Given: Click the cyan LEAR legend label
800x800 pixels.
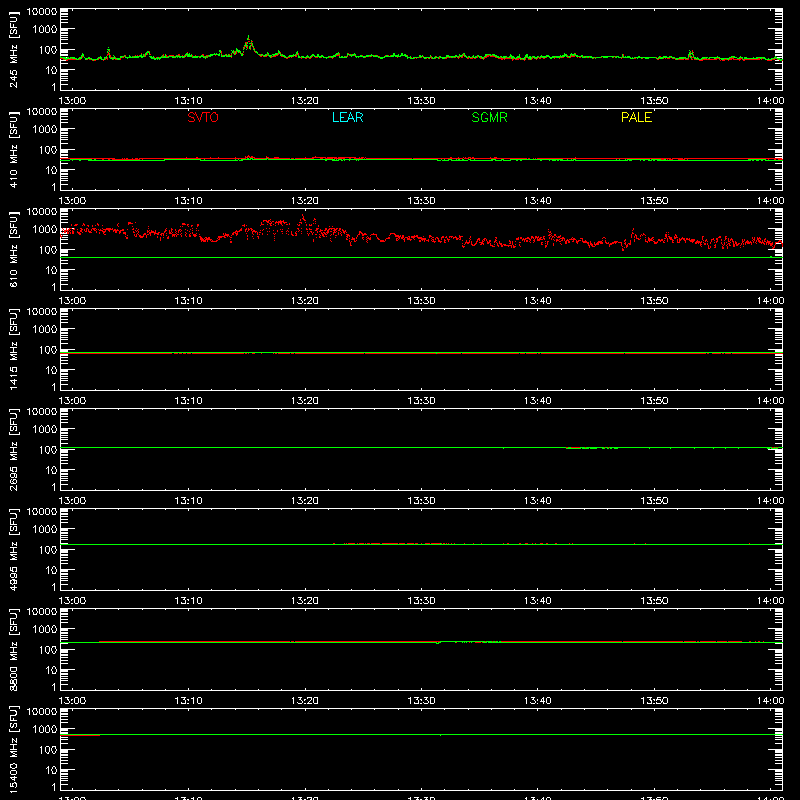Looking at the screenshot, I should [347, 117].
